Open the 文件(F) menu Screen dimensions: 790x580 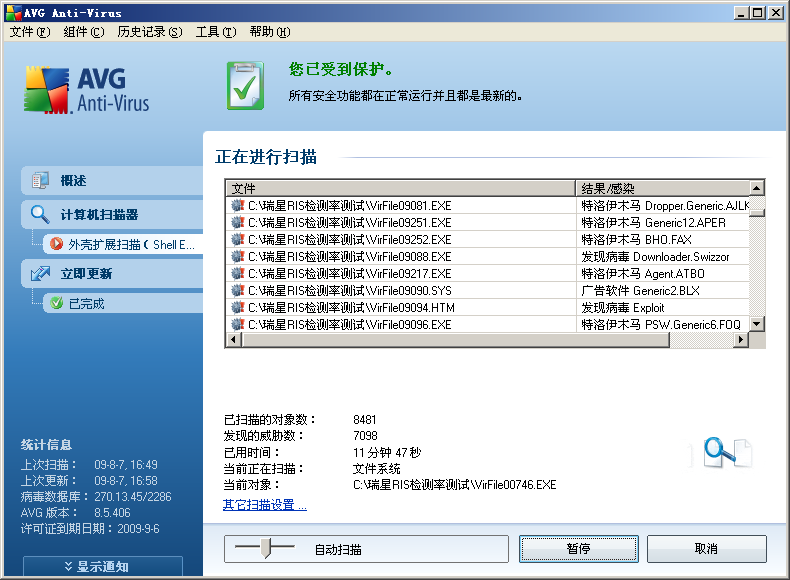(x=30, y=32)
